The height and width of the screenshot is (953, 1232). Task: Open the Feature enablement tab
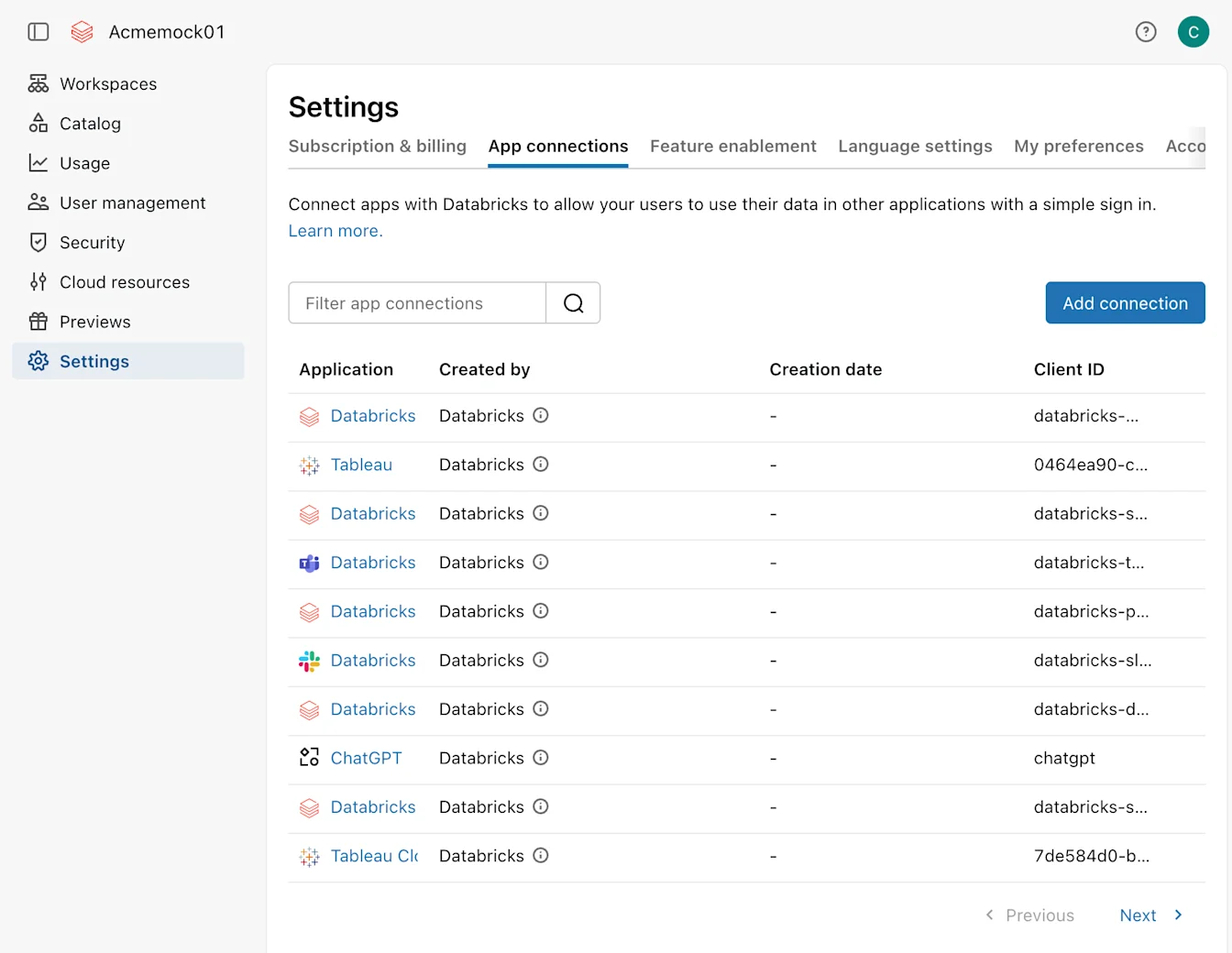point(733,147)
